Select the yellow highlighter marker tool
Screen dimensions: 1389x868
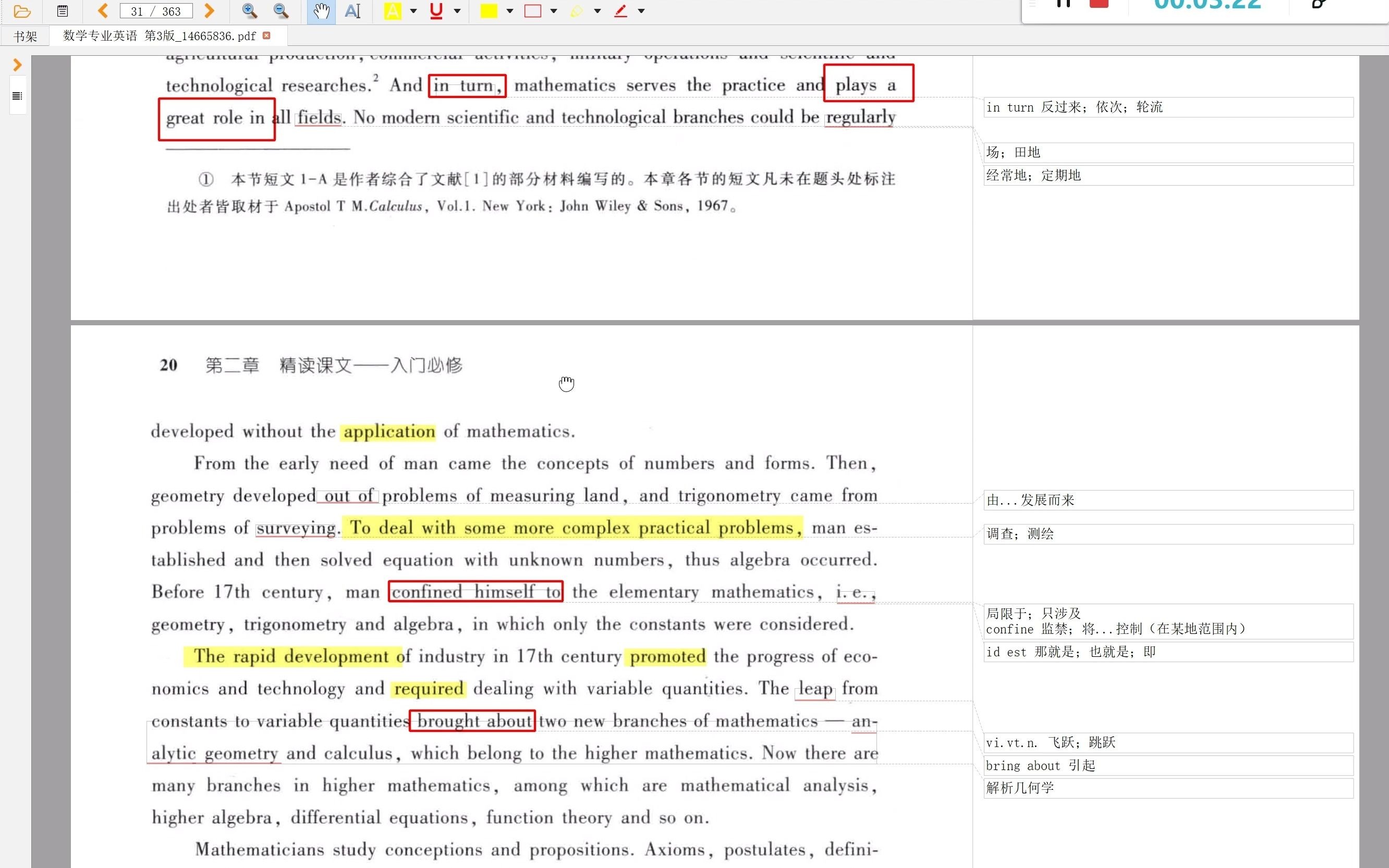point(577,11)
